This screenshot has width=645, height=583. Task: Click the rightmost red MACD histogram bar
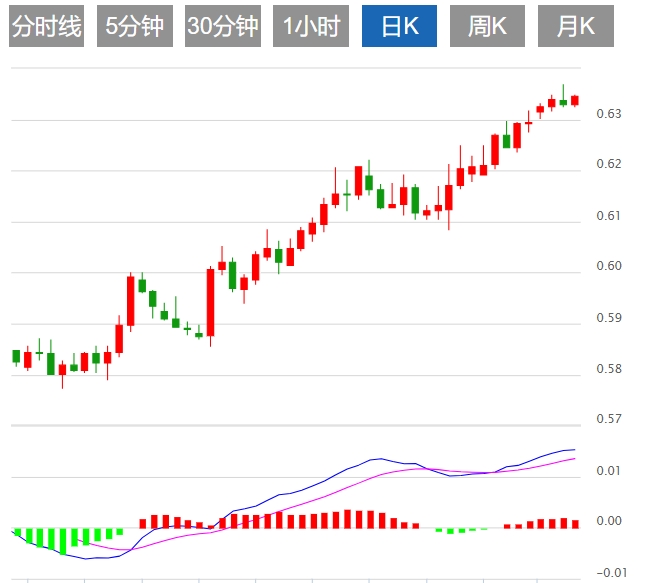pos(575,523)
